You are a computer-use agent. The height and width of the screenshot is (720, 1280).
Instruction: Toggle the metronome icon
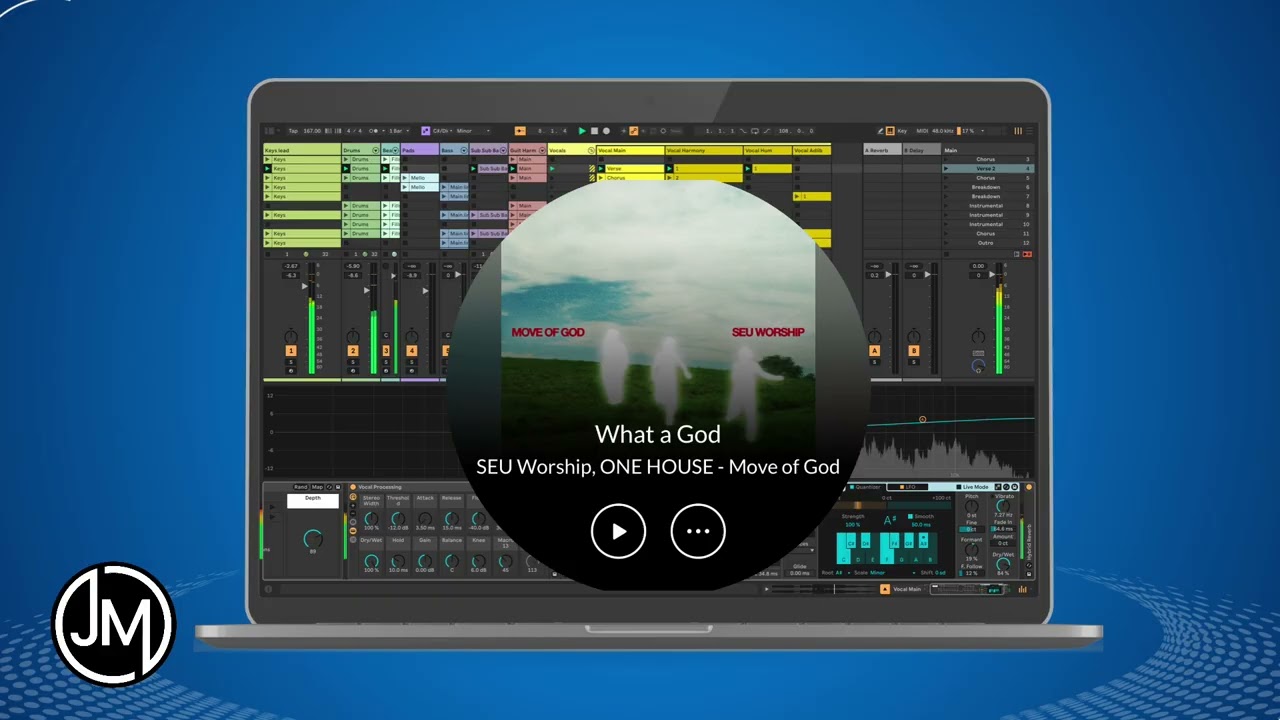point(373,131)
